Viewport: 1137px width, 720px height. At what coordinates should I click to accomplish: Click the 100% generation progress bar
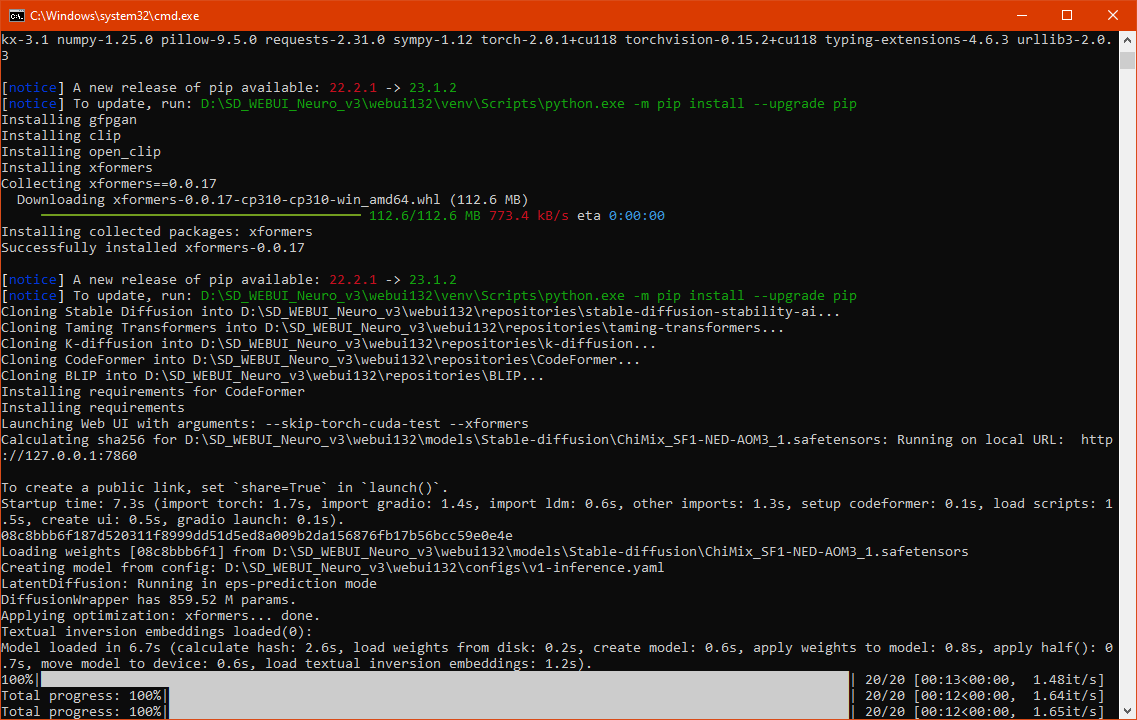[x=445, y=679]
